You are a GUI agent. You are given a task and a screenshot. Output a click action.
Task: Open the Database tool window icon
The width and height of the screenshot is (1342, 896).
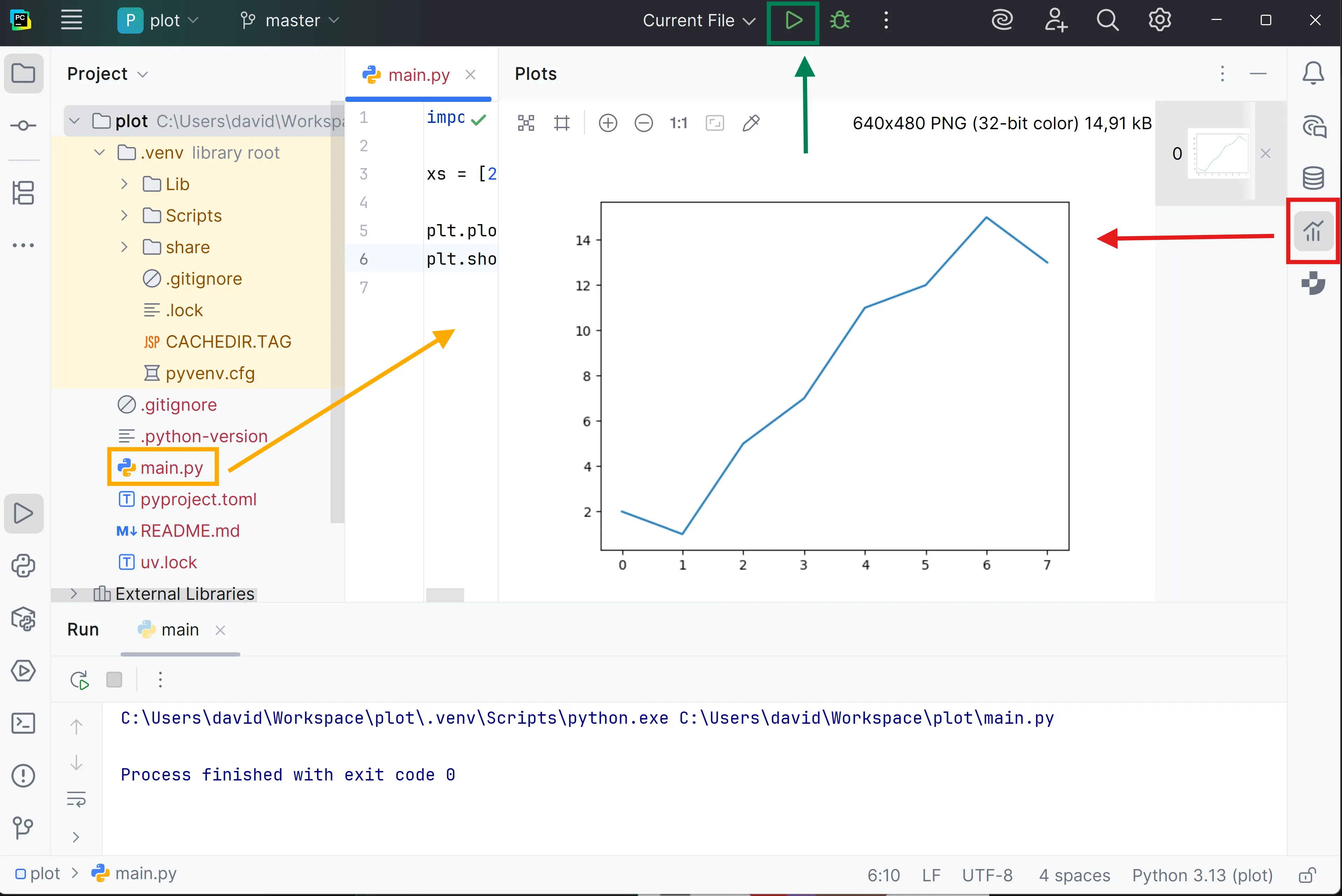1313,178
